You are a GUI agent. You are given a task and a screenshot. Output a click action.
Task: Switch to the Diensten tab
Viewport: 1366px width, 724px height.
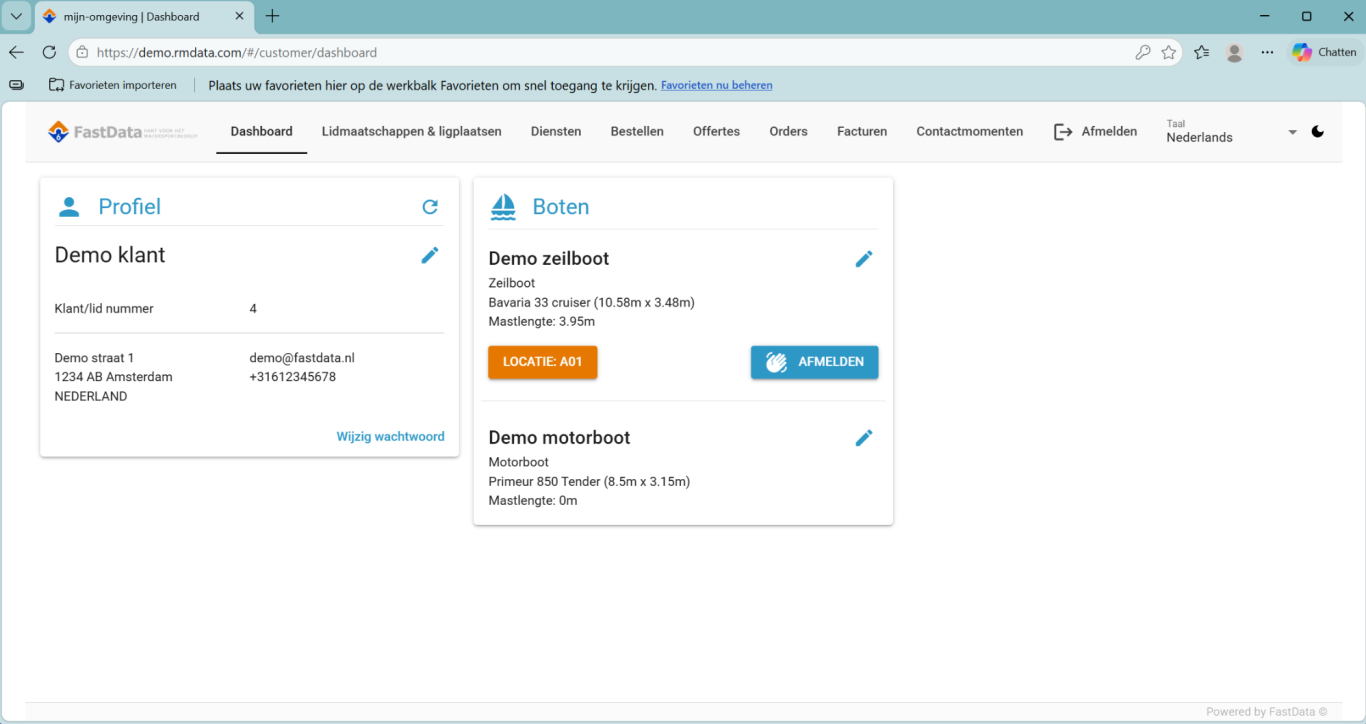(556, 131)
